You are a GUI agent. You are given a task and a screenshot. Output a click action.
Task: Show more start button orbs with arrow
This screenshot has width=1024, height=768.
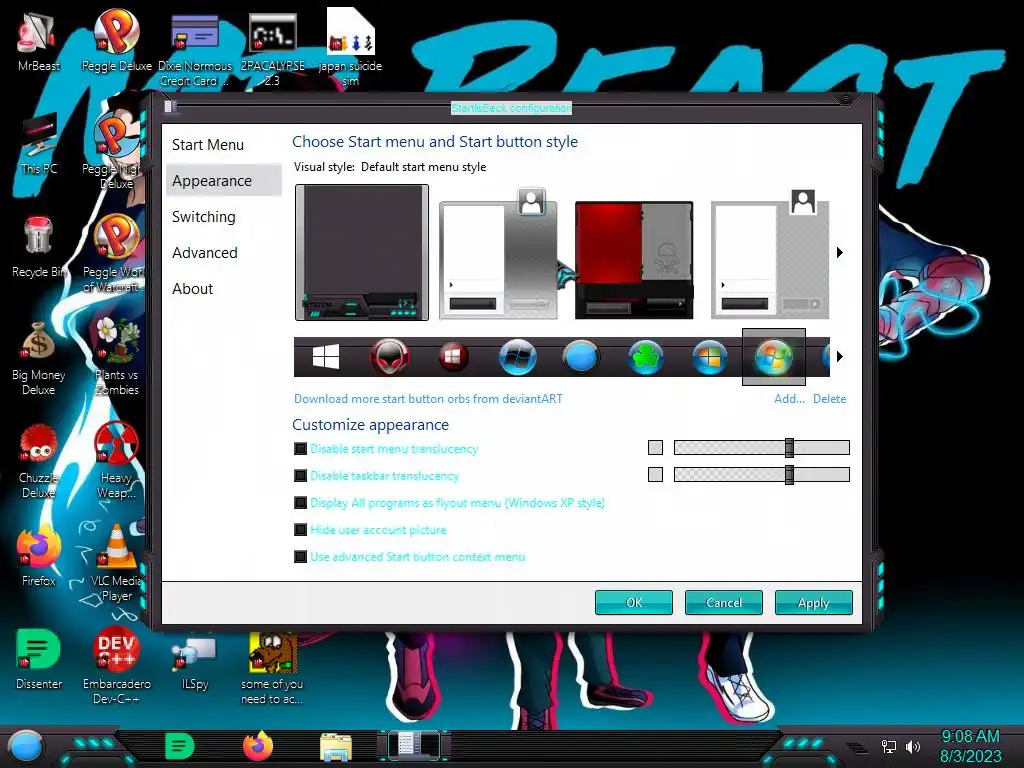tap(840, 357)
